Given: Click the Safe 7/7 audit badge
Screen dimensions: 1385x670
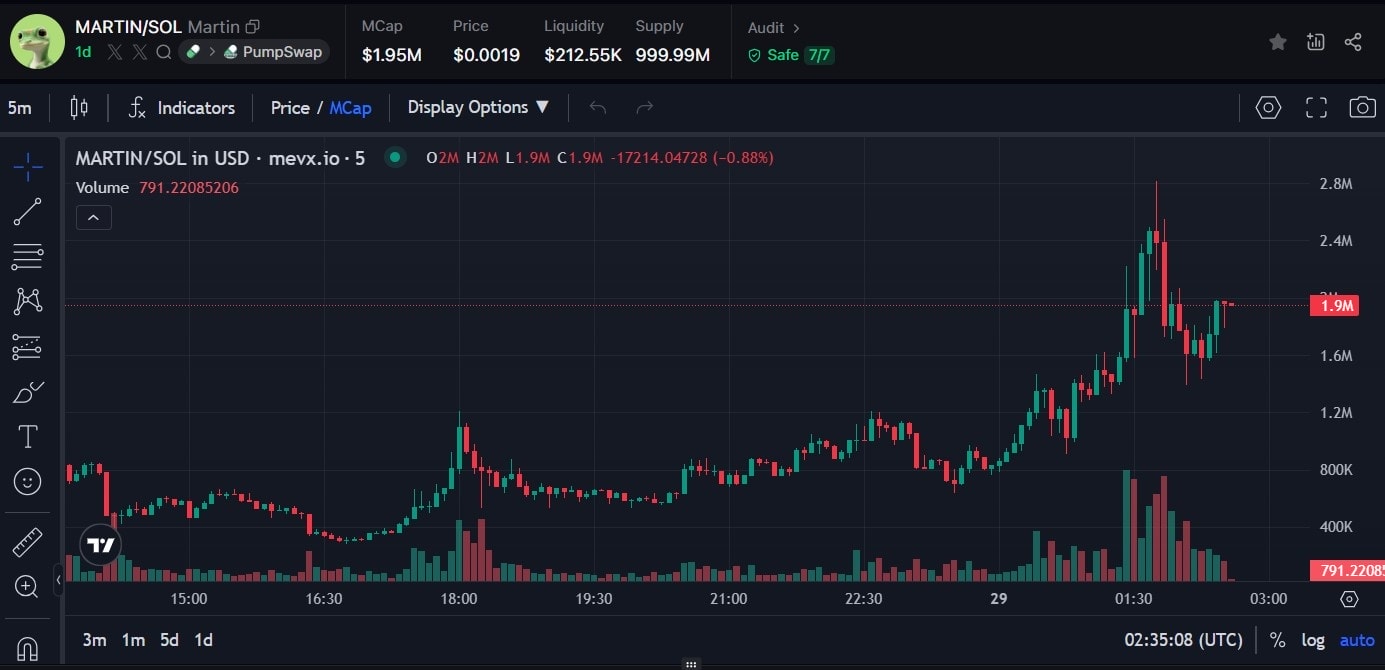Looking at the screenshot, I should [790, 55].
